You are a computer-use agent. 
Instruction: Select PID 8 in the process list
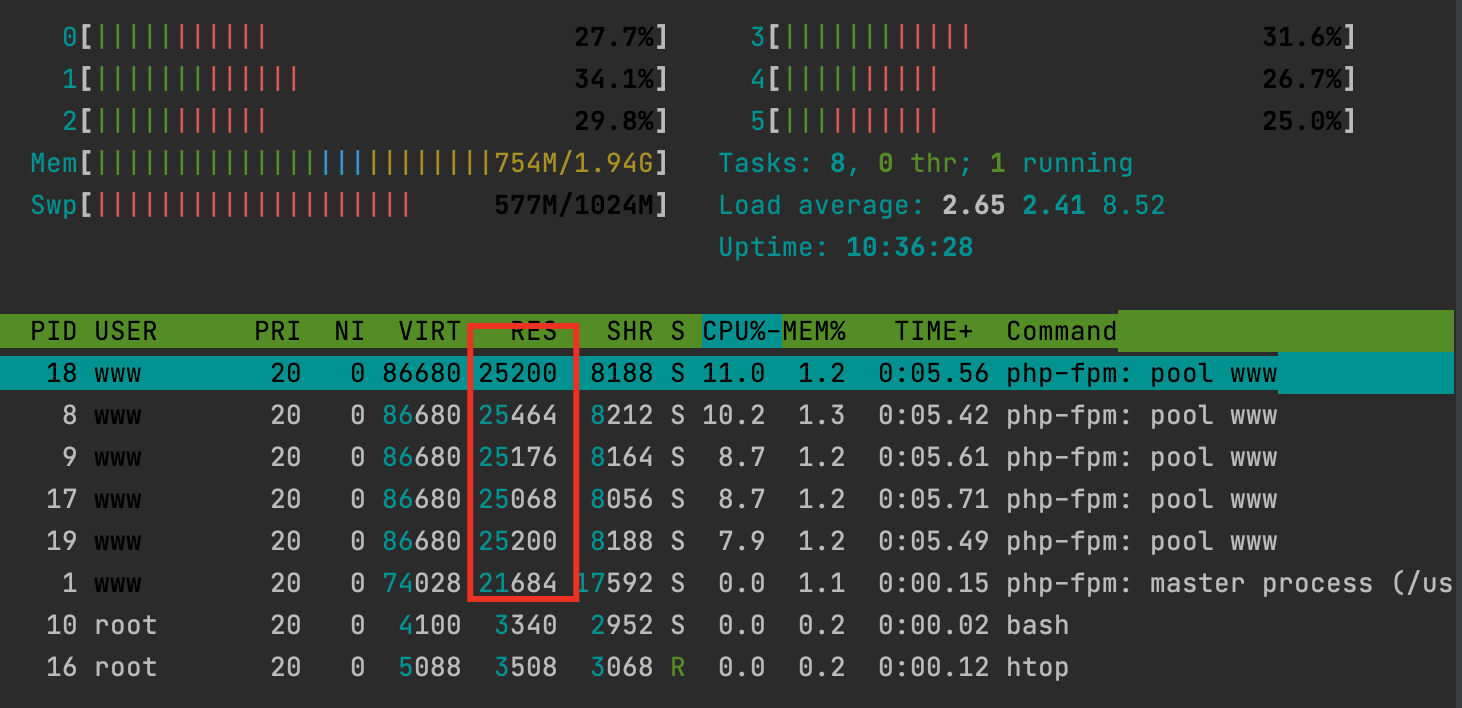69,415
